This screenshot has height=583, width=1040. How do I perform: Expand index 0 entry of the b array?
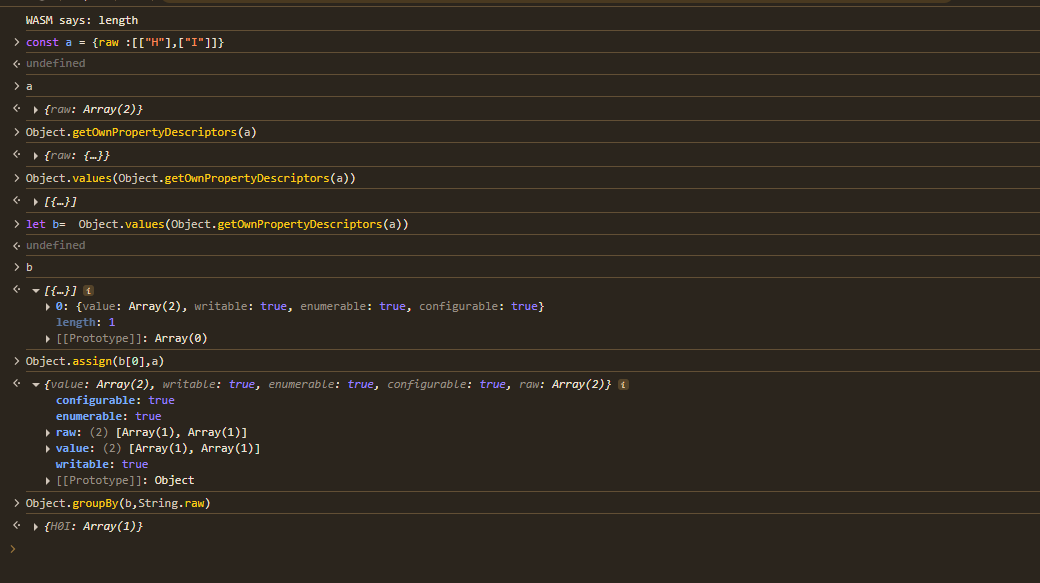click(49, 306)
